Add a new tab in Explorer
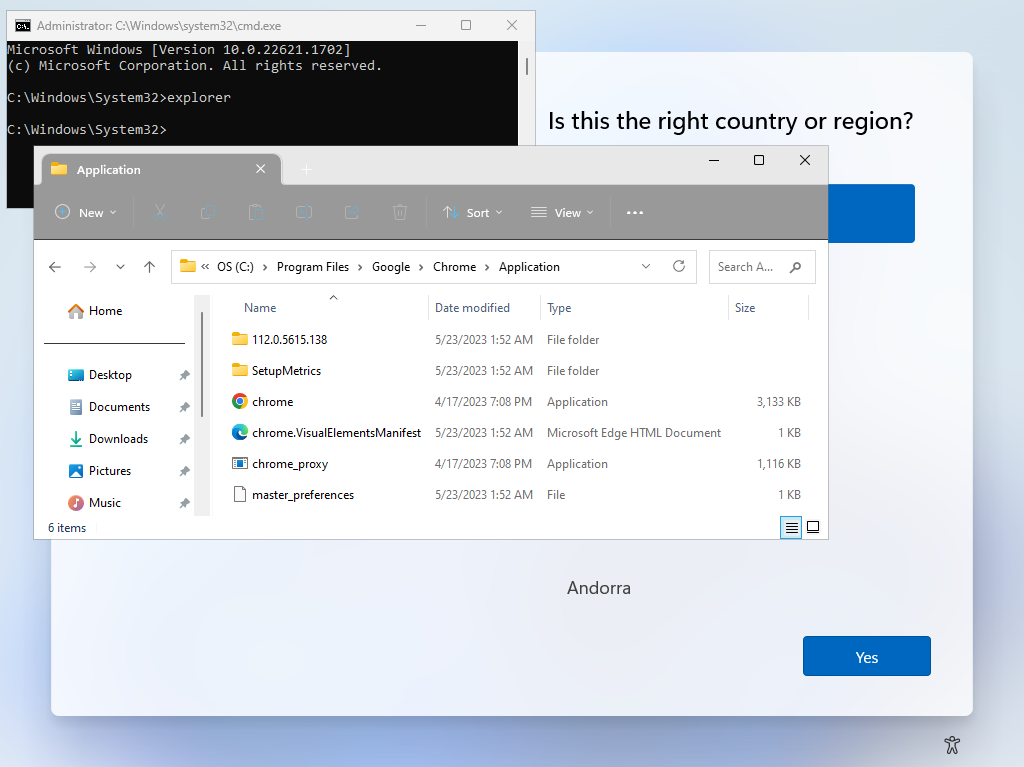The width and height of the screenshot is (1024, 767). (x=306, y=170)
